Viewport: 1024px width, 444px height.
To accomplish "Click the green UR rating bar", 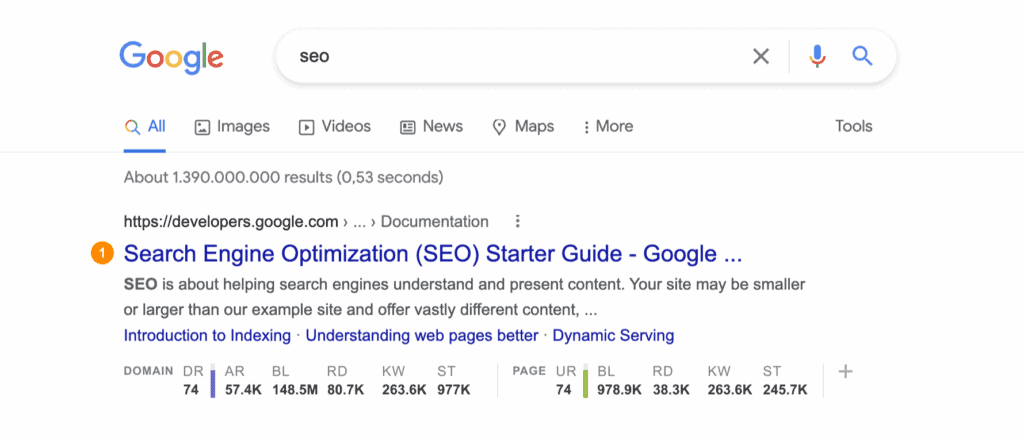I will [585, 381].
